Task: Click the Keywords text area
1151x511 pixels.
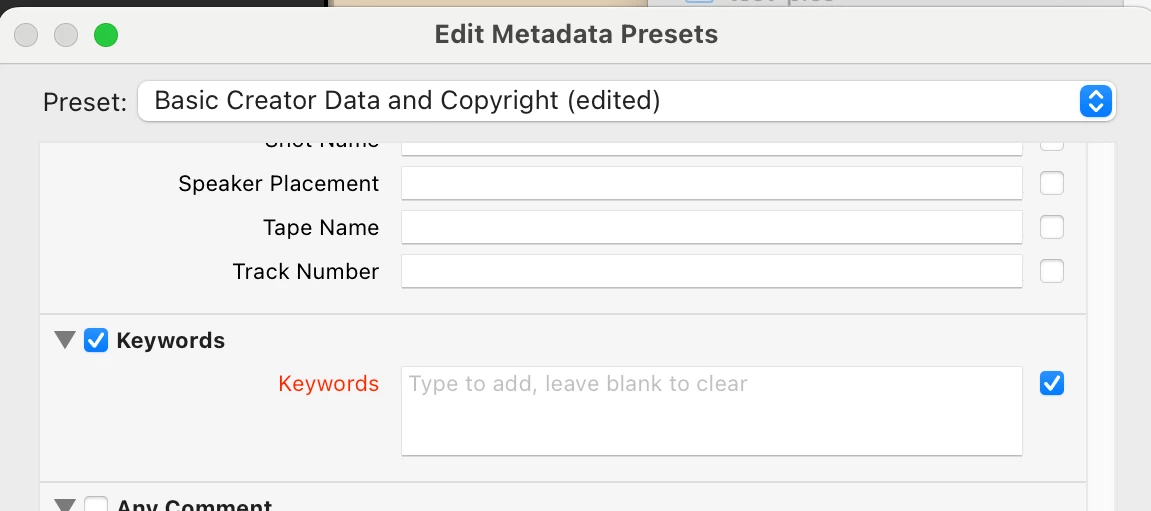Action: (x=711, y=411)
